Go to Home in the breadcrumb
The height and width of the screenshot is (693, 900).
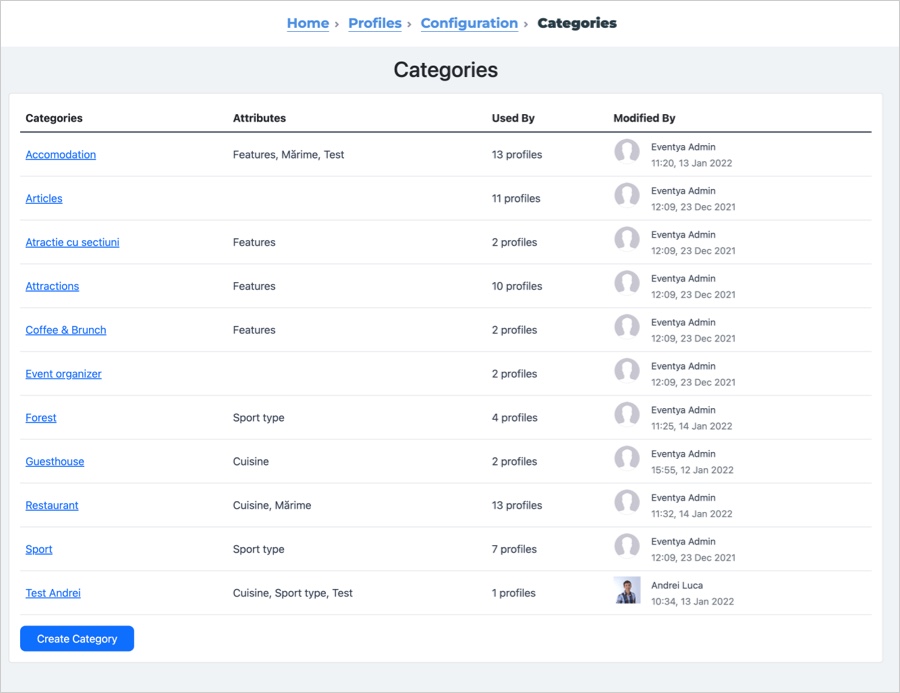(x=308, y=23)
